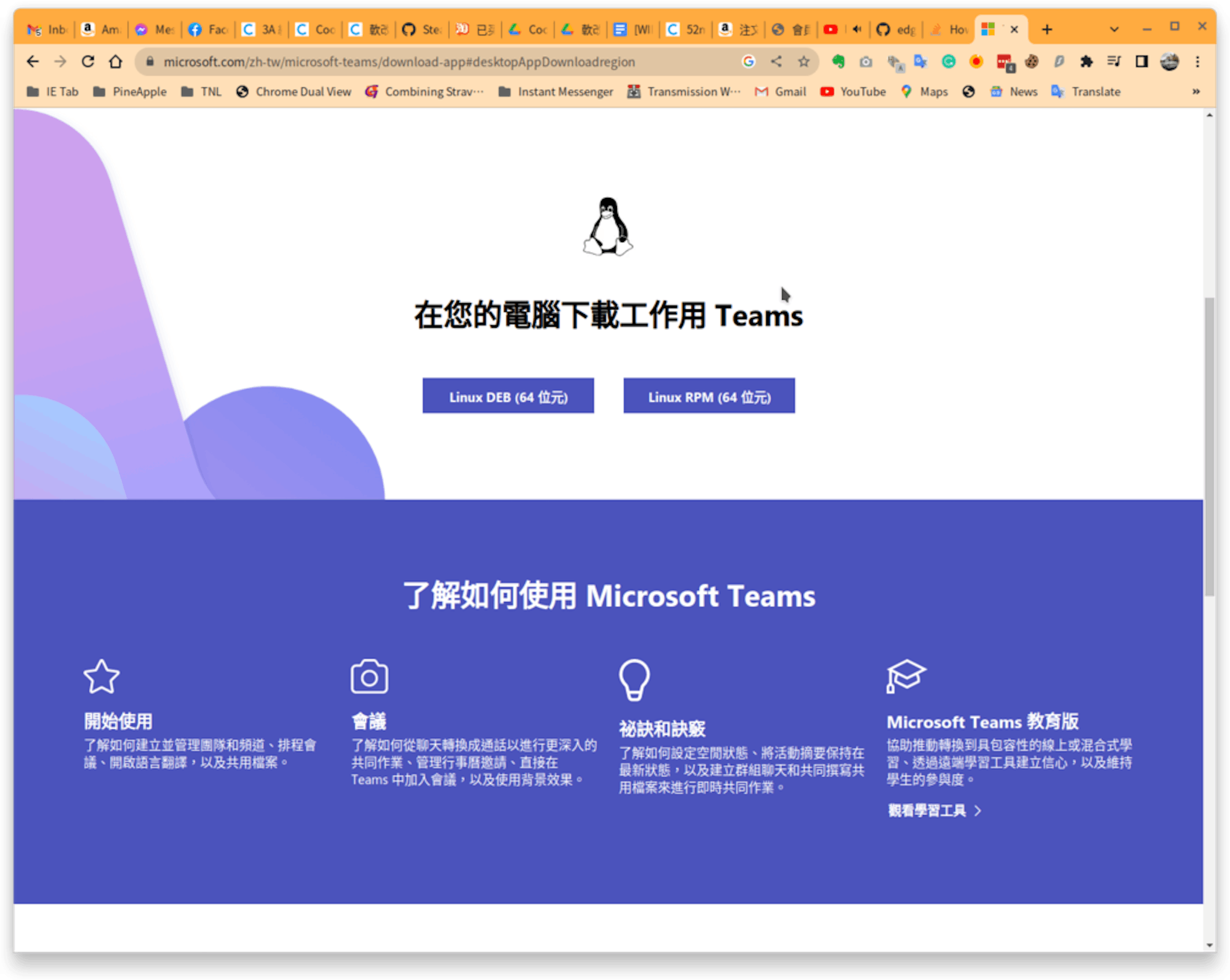Click the scrollbar down arrow
Screen dimensions: 1230x980
coord(1209,946)
